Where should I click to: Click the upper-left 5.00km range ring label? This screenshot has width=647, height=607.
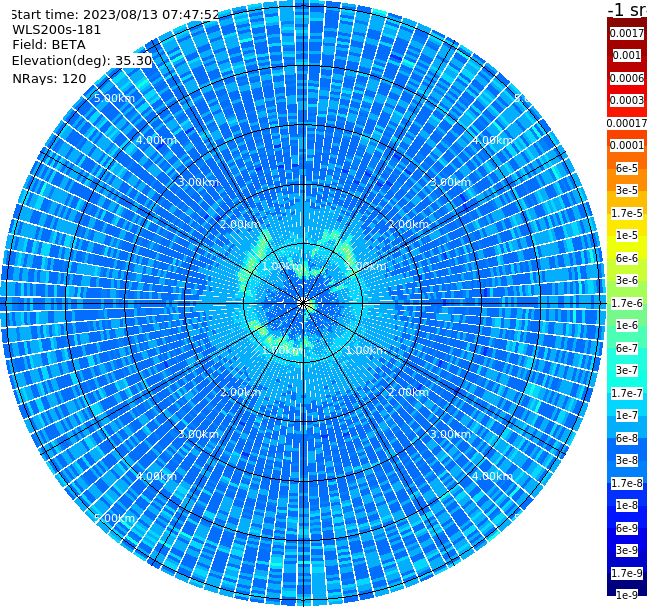tap(114, 98)
